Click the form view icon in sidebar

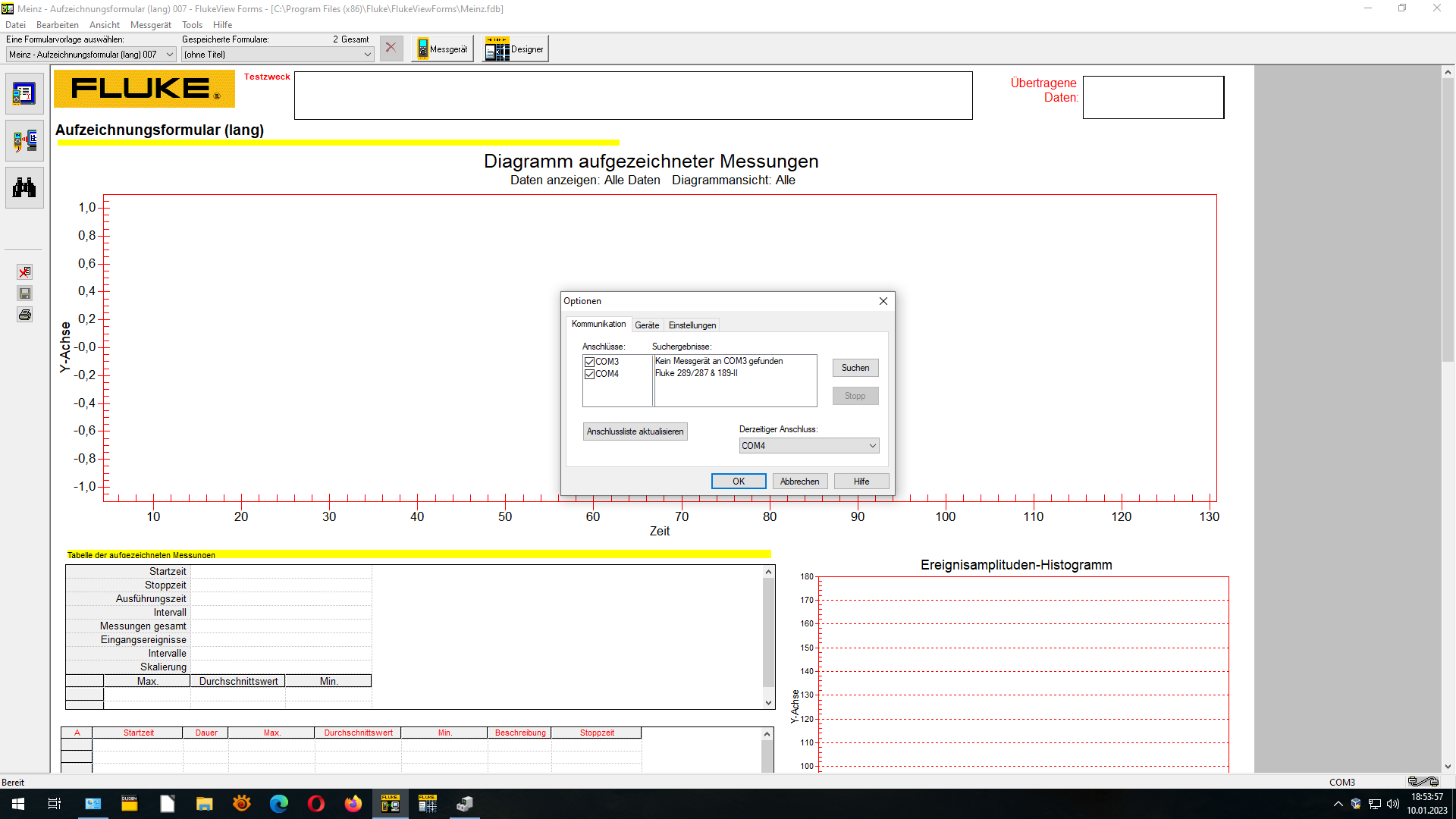[x=24, y=94]
